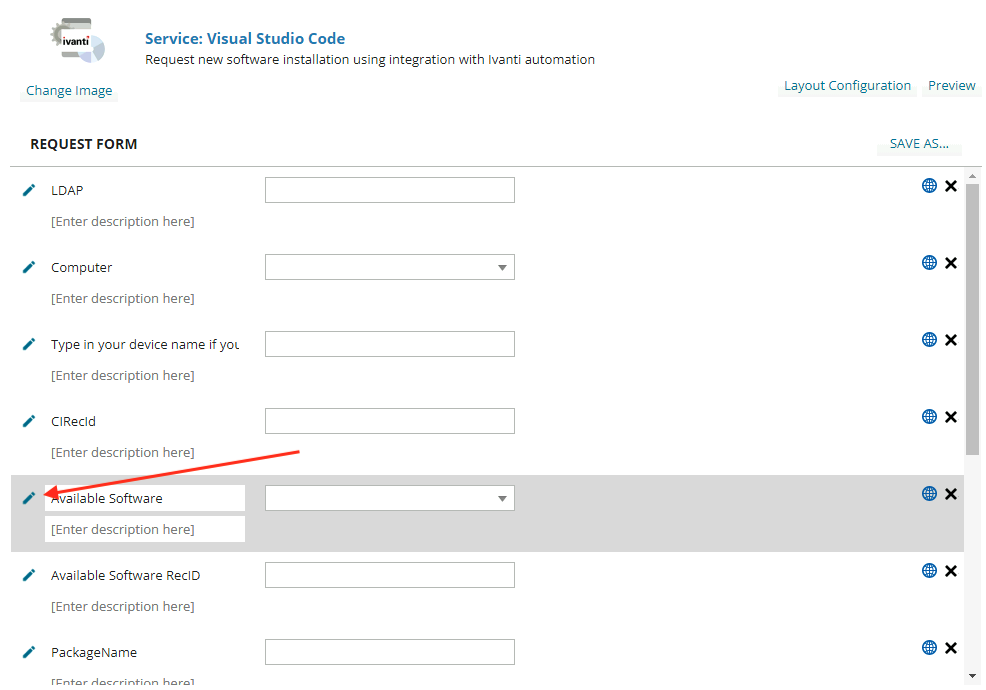Click the Available Software RecID label

(x=125, y=576)
